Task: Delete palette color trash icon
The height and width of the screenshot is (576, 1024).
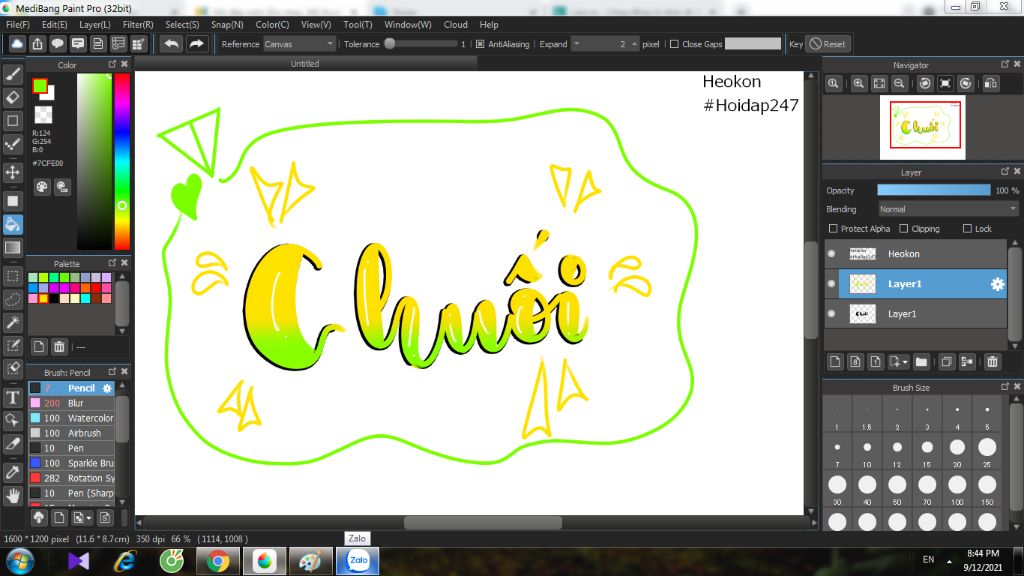Action: coord(59,347)
